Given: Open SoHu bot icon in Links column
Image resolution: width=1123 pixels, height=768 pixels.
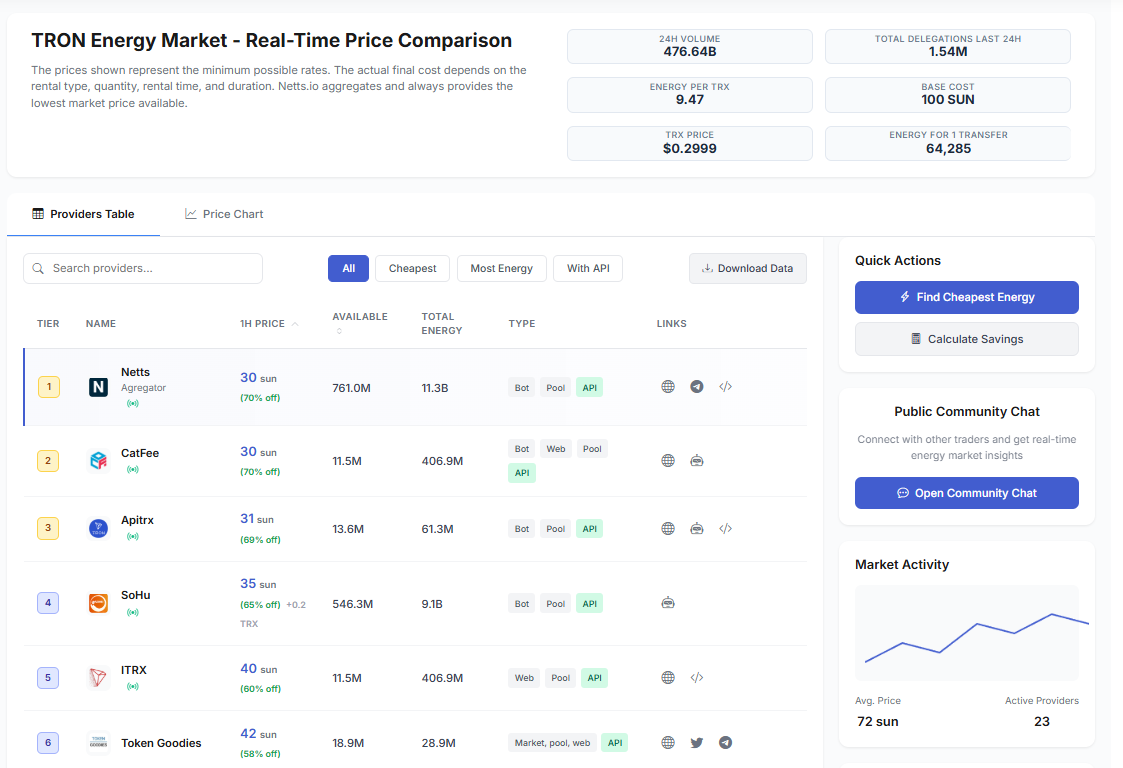Looking at the screenshot, I should coord(668,603).
